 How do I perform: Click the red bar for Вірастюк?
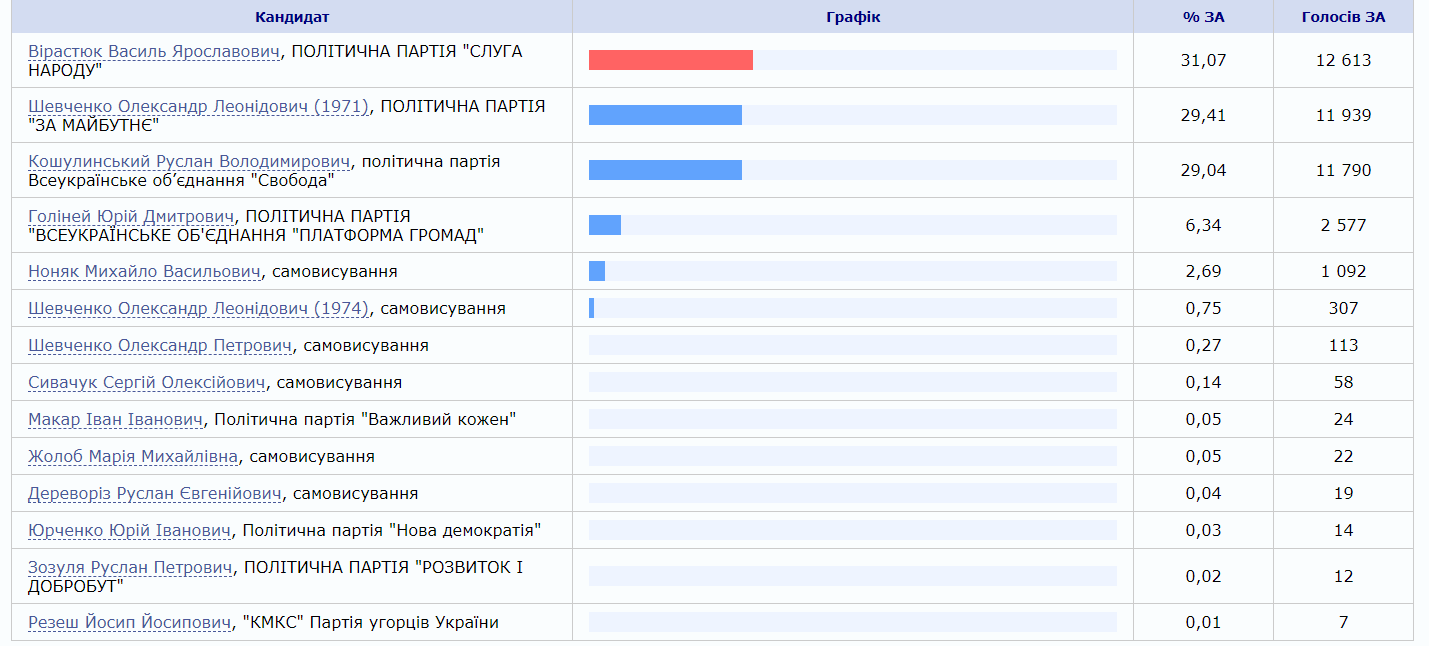point(670,60)
